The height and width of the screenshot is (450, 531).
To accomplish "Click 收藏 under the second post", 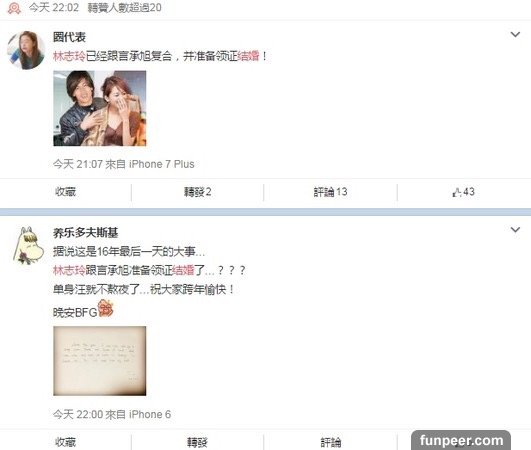I will pyautogui.click(x=65, y=442).
